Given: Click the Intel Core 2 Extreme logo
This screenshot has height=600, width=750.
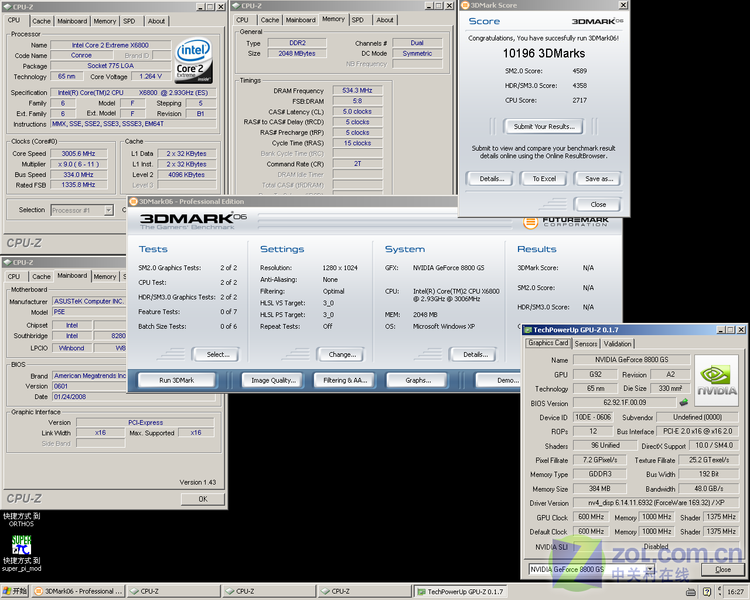Looking at the screenshot, I should pos(194,61).
